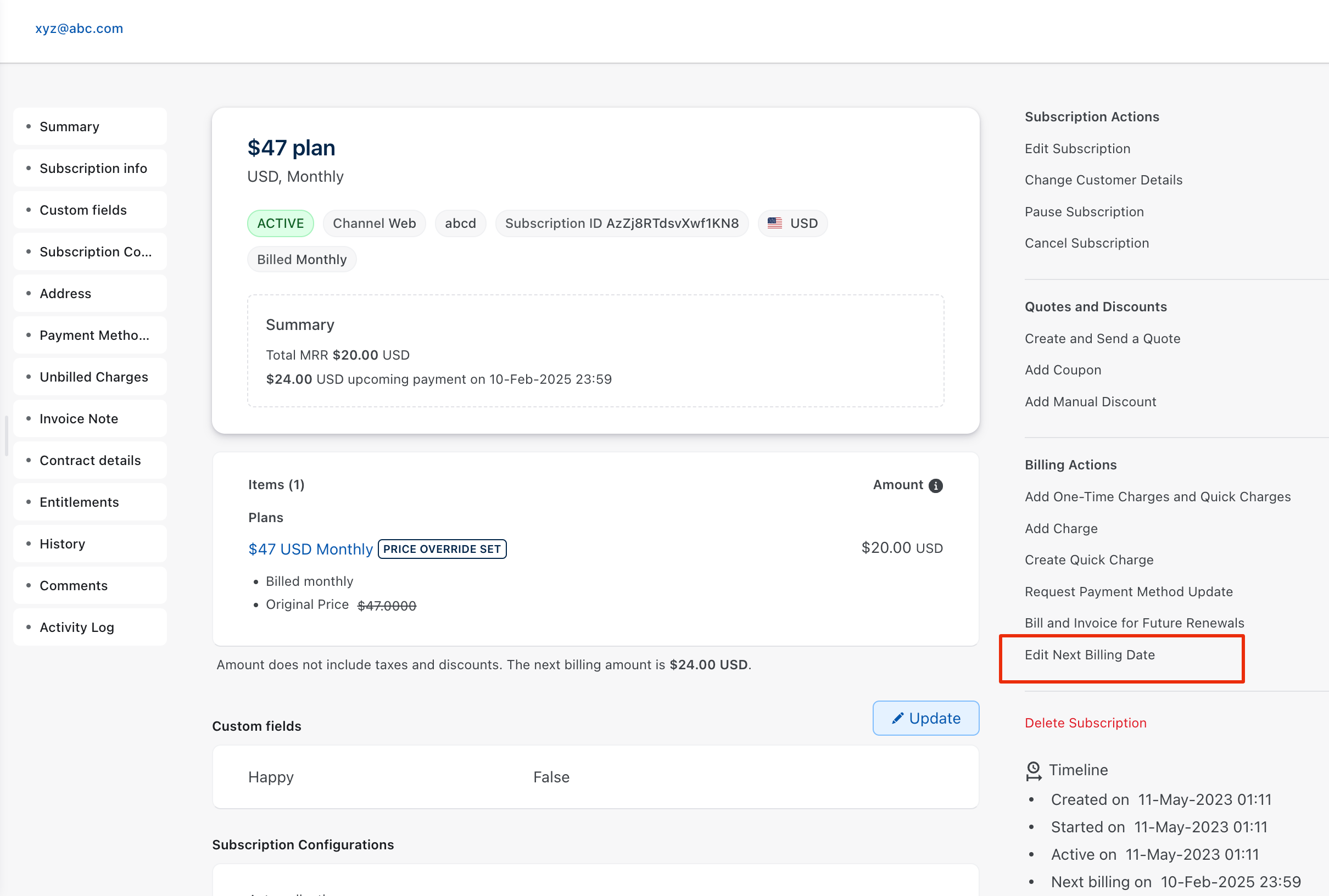Open the $47 USD Monthly plan link
Screen dimensions: 1329x896
[310, 548]
